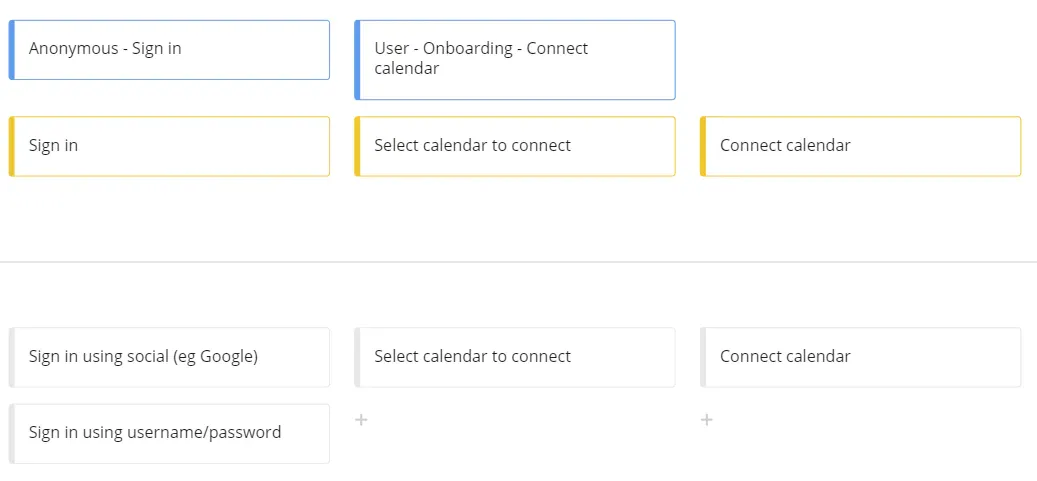The image size is (1037, 481).
Task: Open Sign in using username/password story
Action: [169, 433]
